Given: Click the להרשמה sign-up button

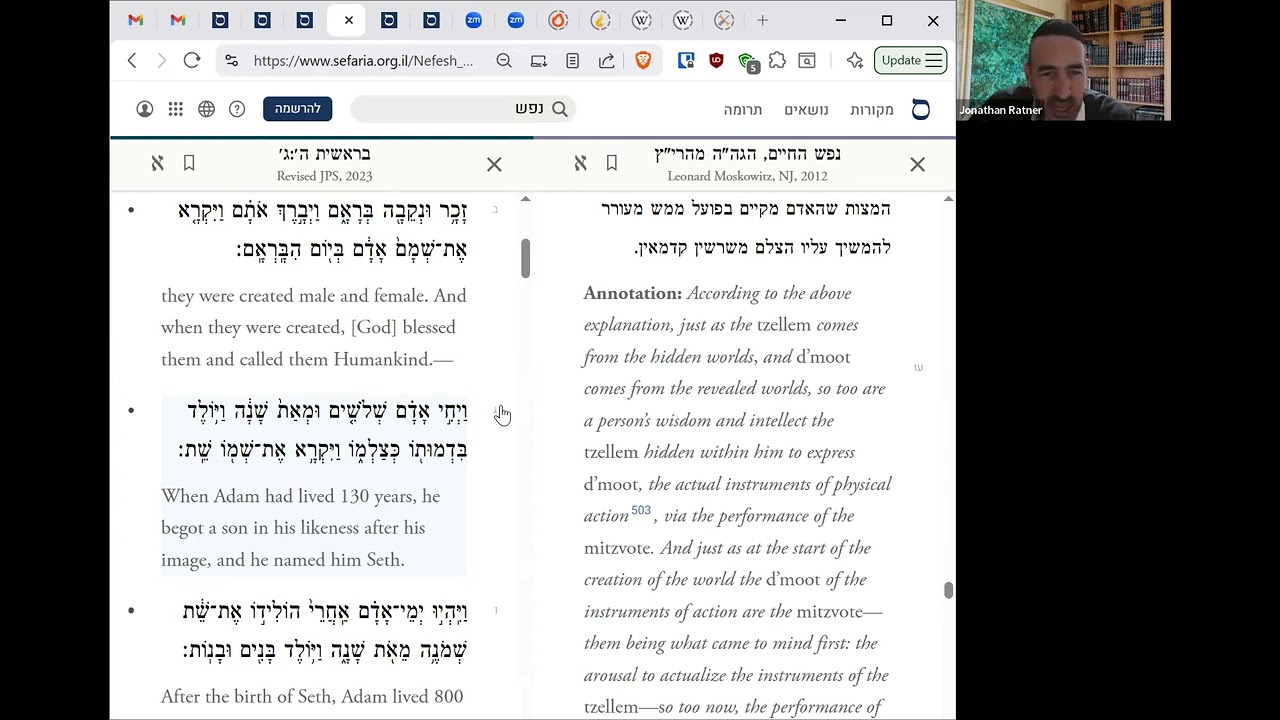Looking at the screenshot, I should (298, 108).
